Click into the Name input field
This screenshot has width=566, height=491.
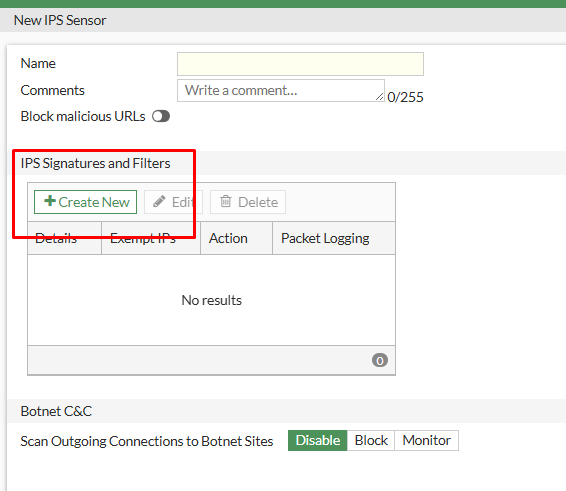pos(300,64)
